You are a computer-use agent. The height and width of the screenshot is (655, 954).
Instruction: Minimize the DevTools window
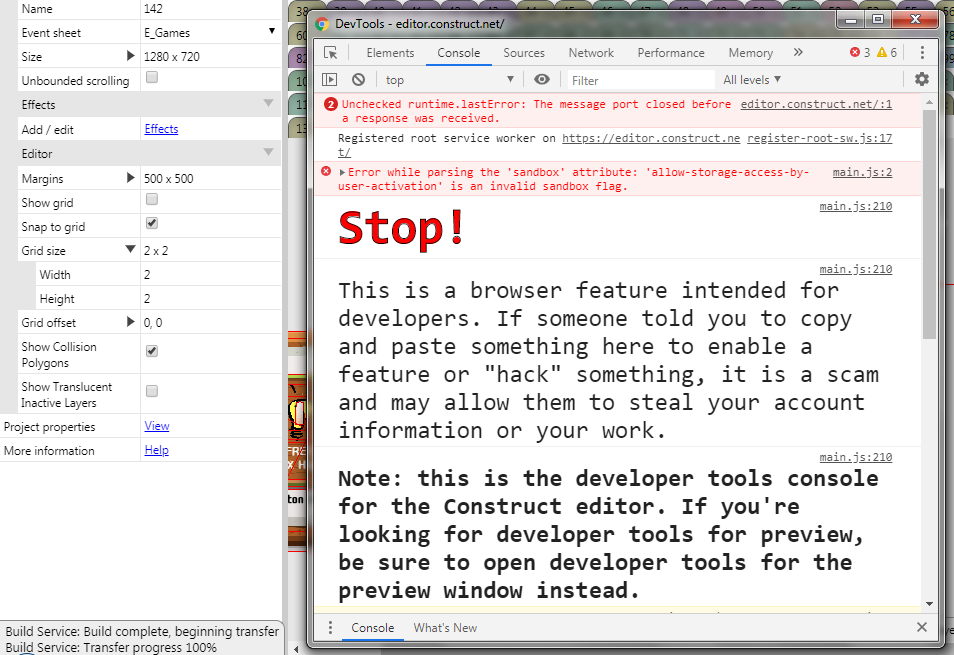851,20
